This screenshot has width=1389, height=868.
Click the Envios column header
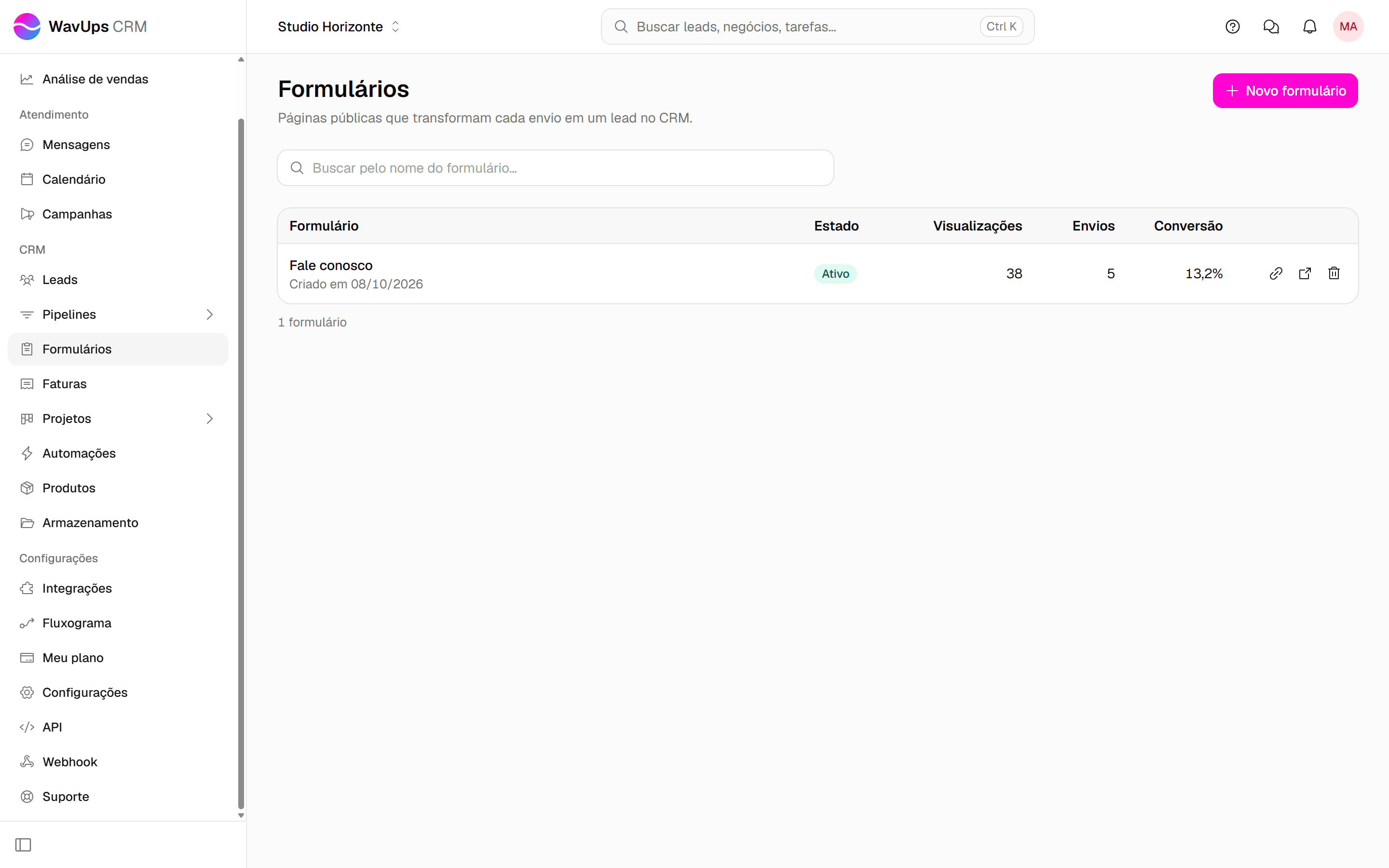click(x=1093, y=226)
